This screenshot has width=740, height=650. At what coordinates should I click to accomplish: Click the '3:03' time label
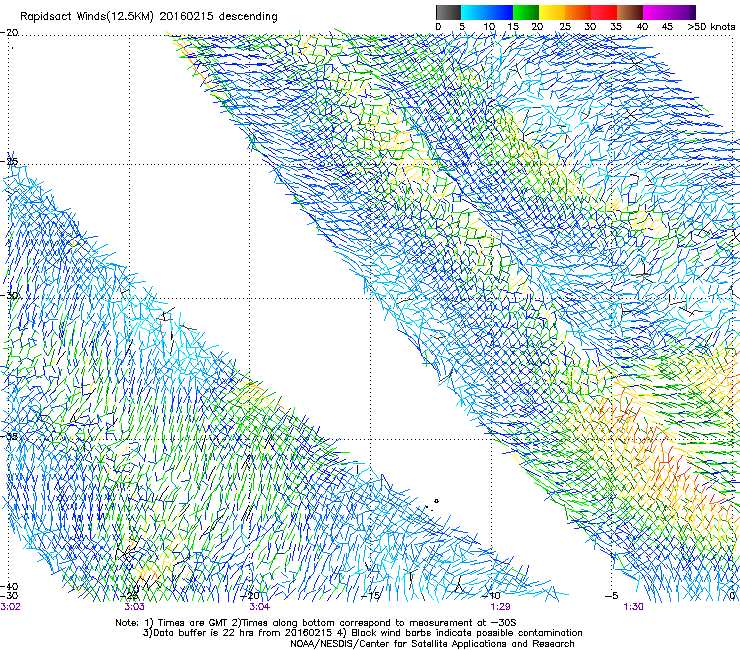pos(135,607)
